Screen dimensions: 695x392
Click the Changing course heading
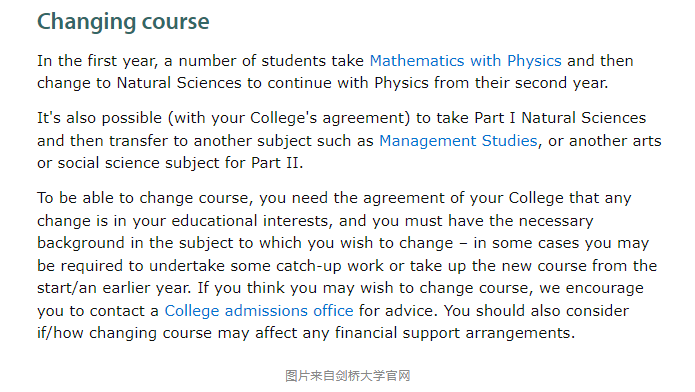(x=123, y=22)
